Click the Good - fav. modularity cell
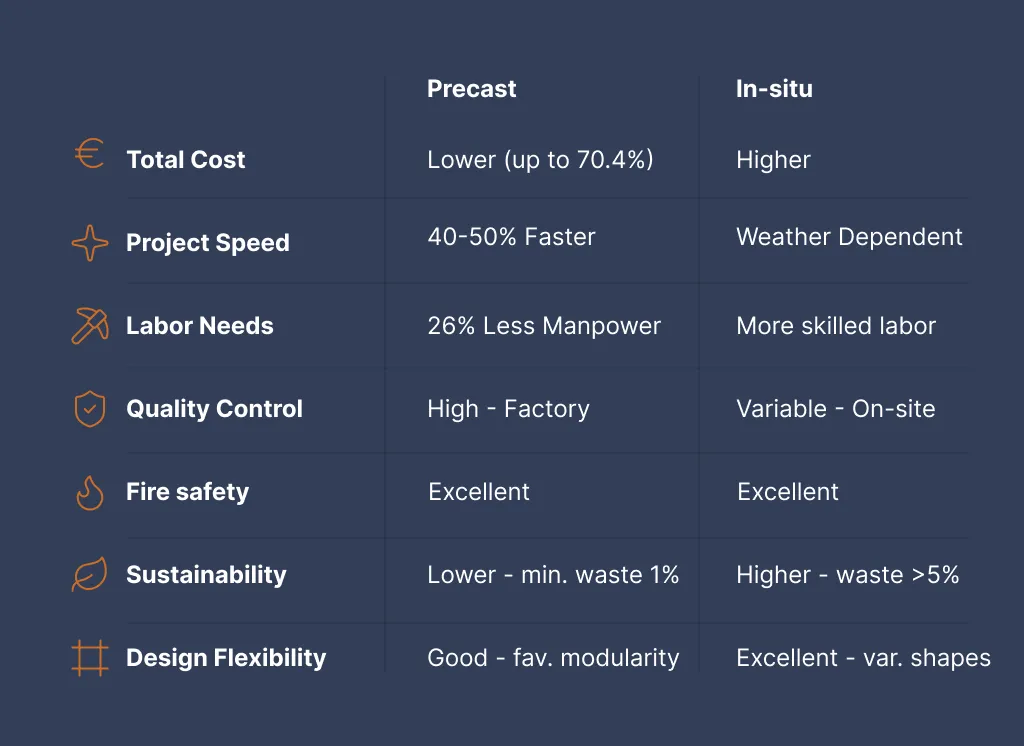 click(x=553, y=658)
